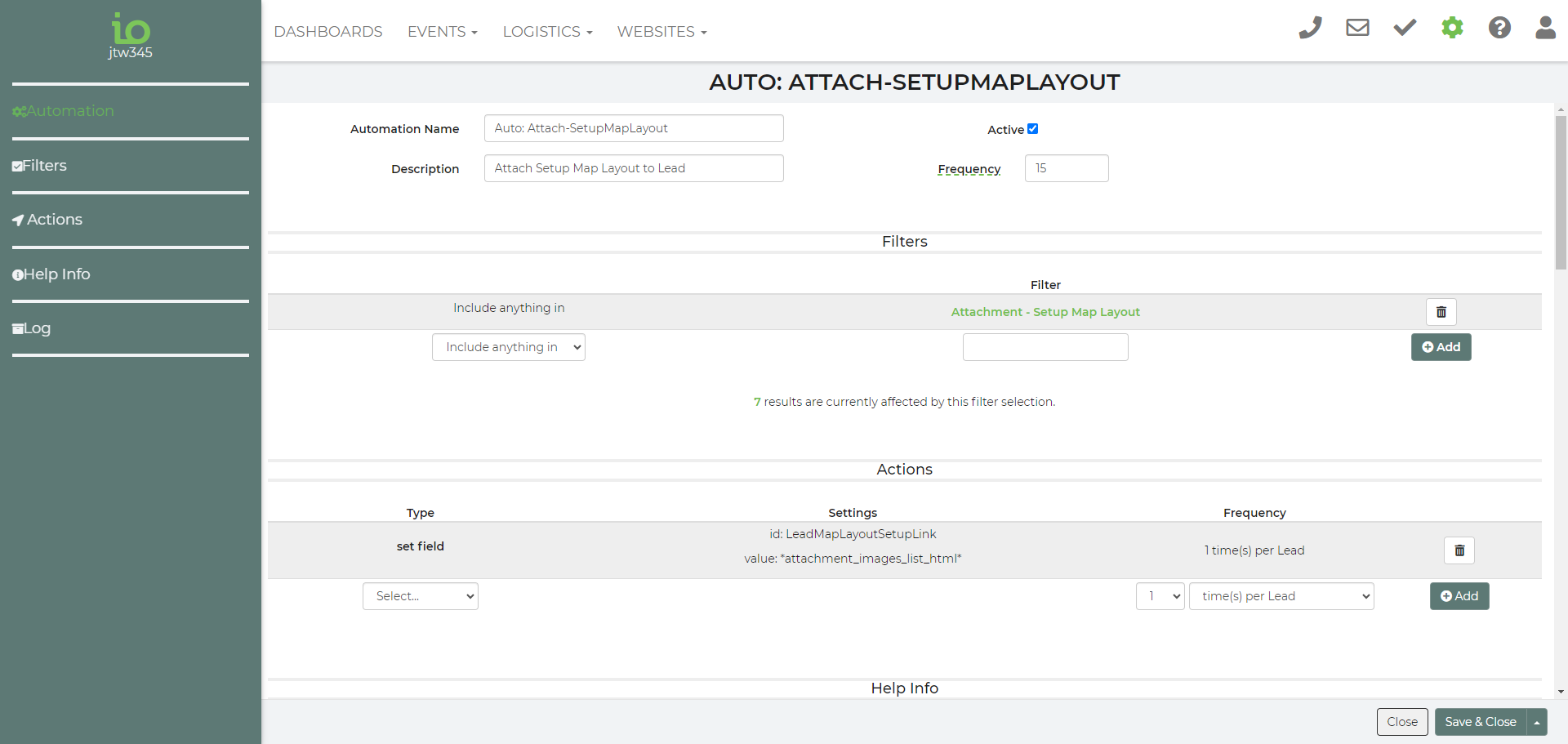Delete the set field action row
This screenshot has height=744, width=1568.
[x=1459, y=550]
